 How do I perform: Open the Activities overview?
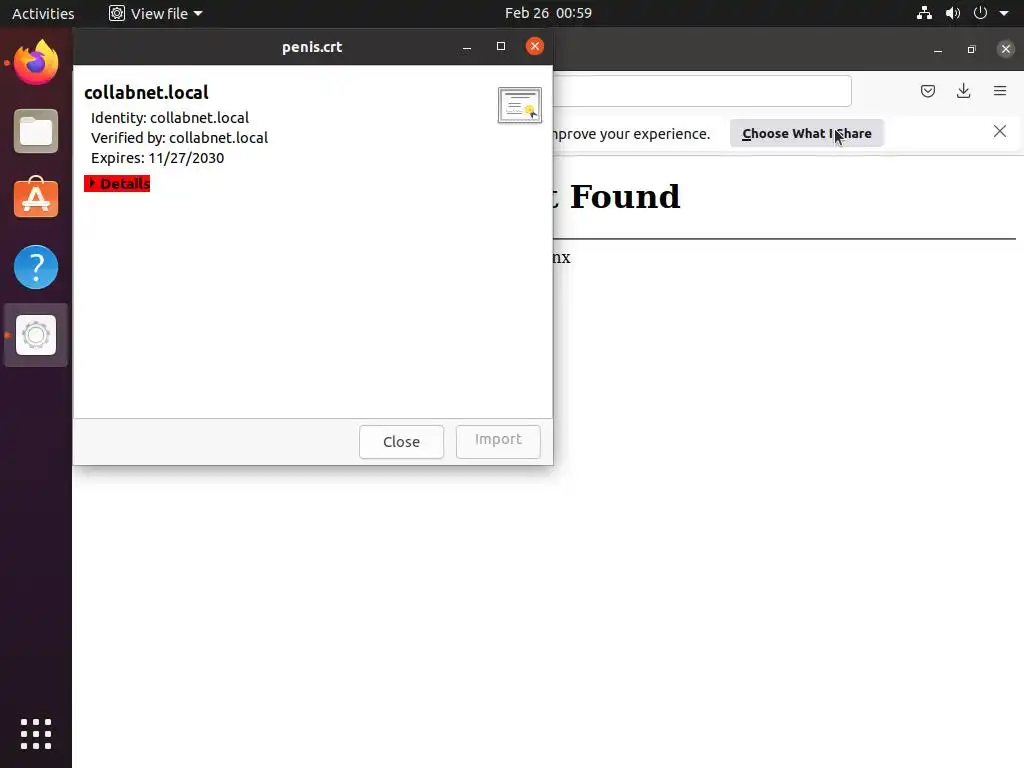point(43,13)
